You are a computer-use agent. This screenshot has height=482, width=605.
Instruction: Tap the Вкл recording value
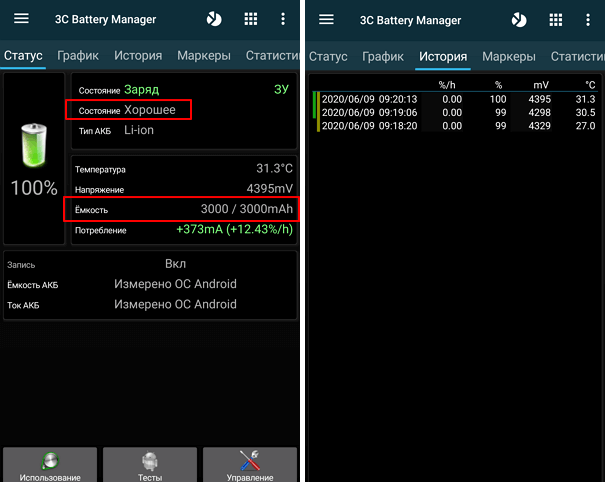click(175, 264)
